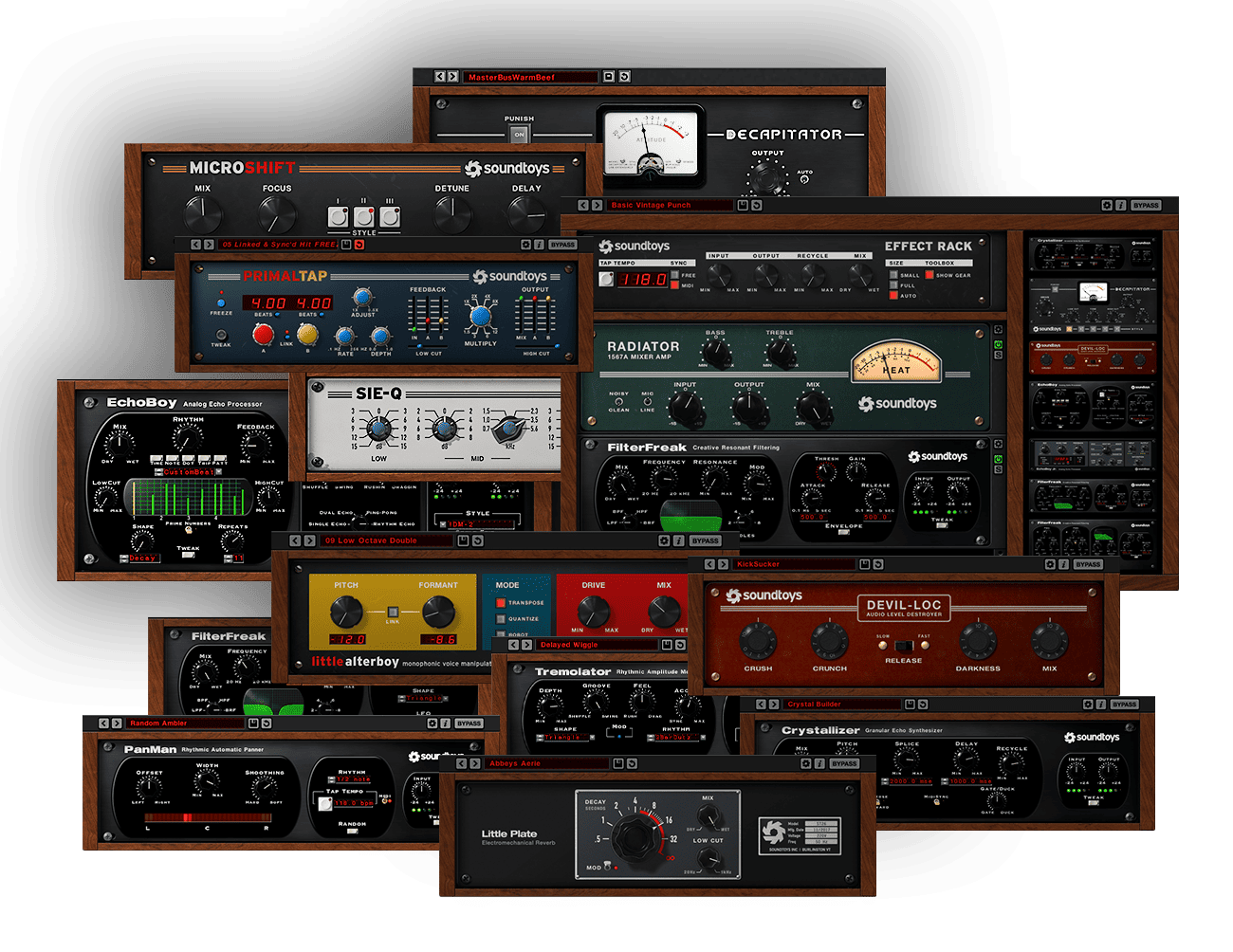Click the Bypass button in Devil-Loc
The image size is (1233, 952).
pos(1088,564)
